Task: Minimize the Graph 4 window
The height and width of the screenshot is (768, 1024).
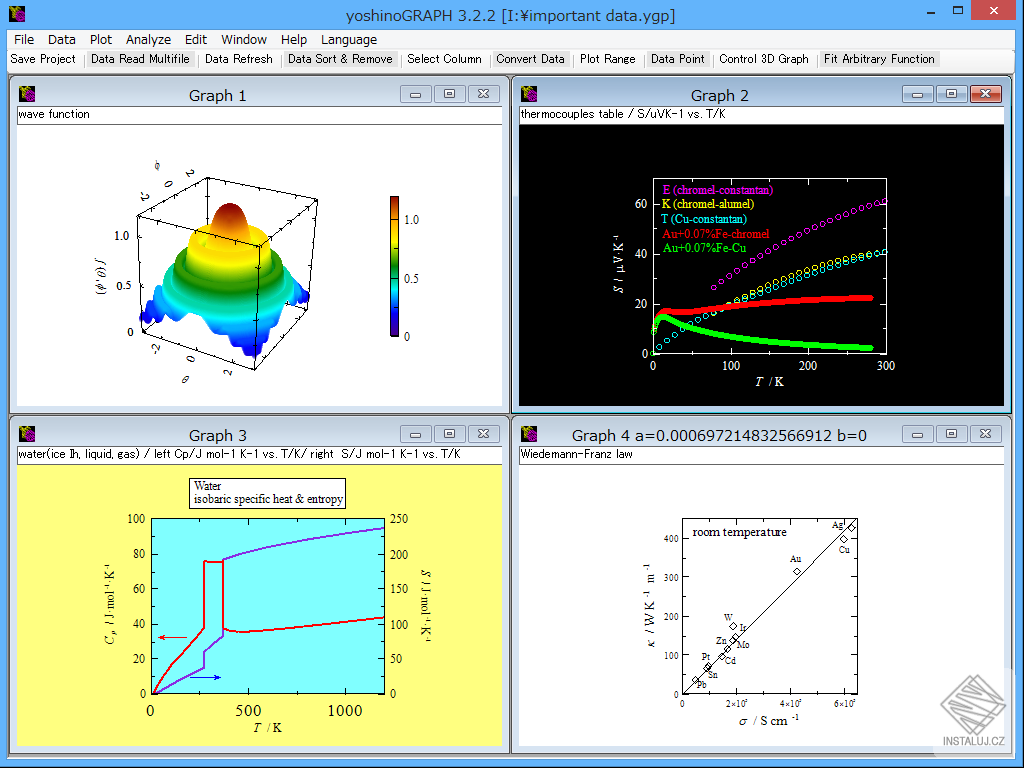Action: (918, 434)
